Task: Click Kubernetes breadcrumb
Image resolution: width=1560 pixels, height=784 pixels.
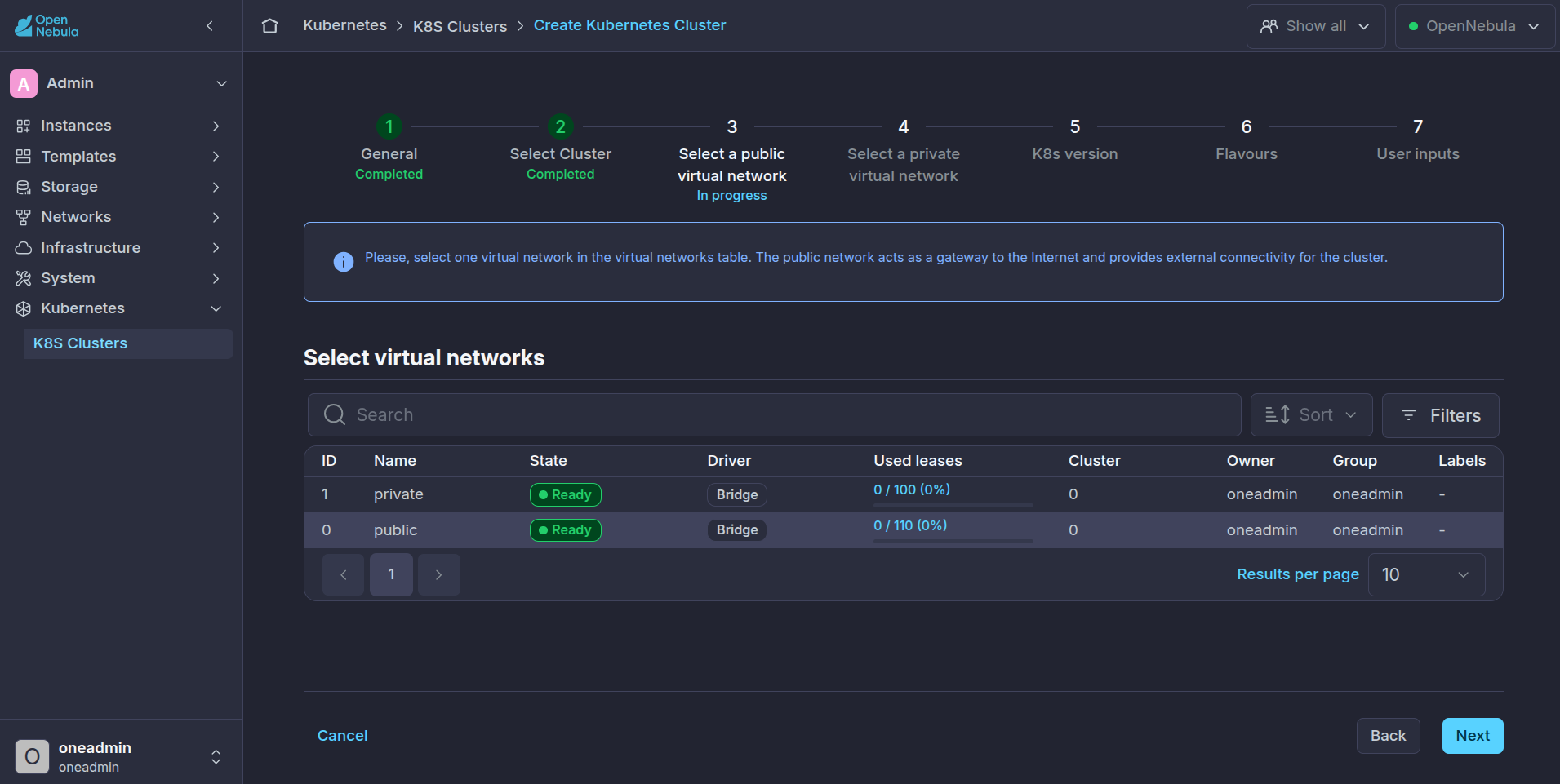Action: [344, 25]
